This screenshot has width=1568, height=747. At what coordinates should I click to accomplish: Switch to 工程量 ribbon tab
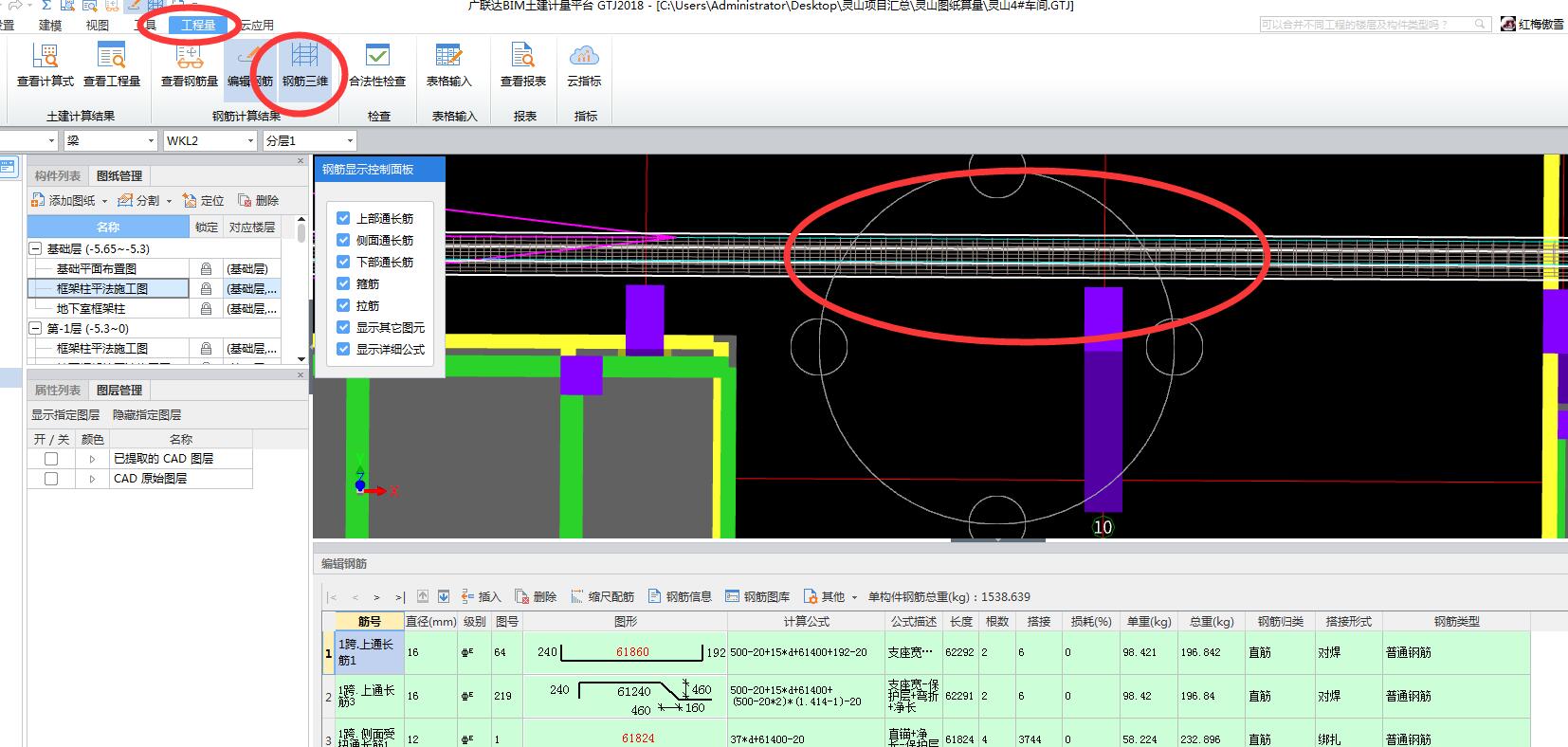(x=198, y=26)
